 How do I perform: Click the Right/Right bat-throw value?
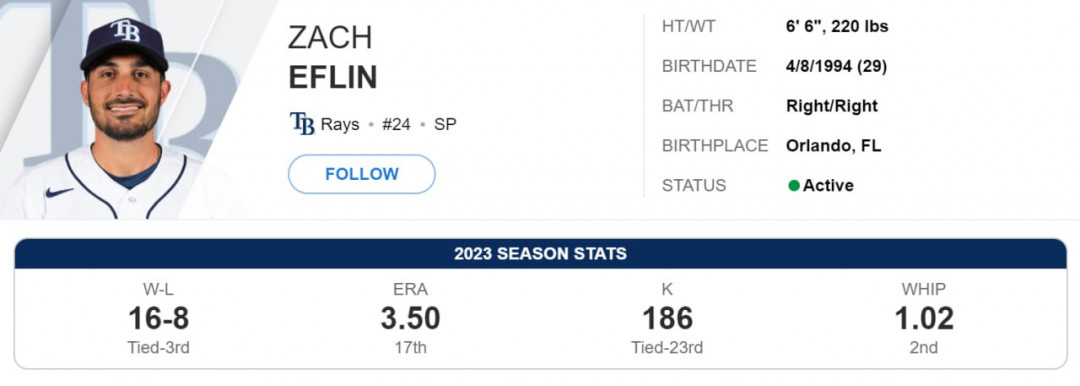pyautogui.click(x=832, y=106)
